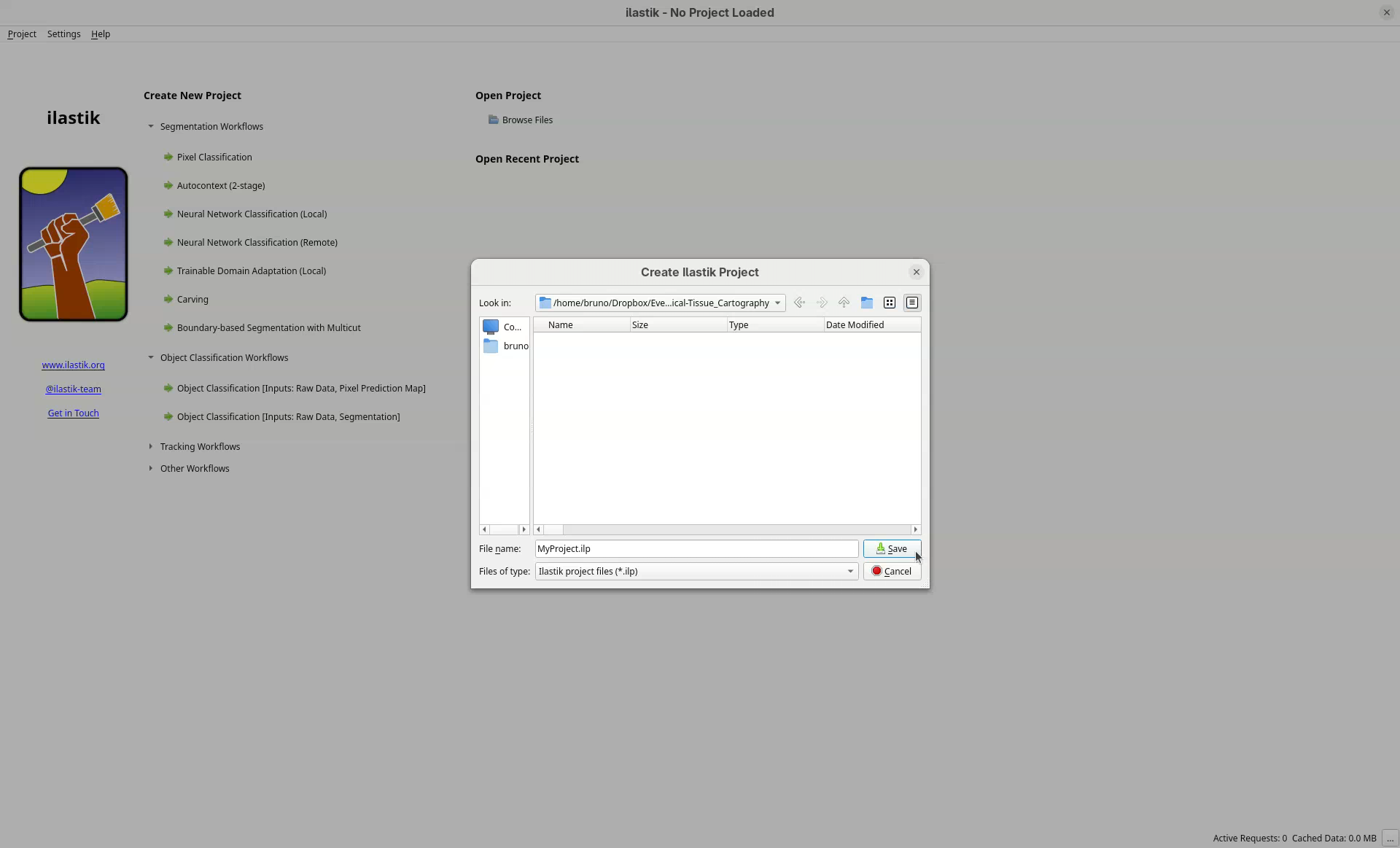Switch to icon grid view
The width and height of the screenshot is (1400, 848).
(x=889, y=303)
